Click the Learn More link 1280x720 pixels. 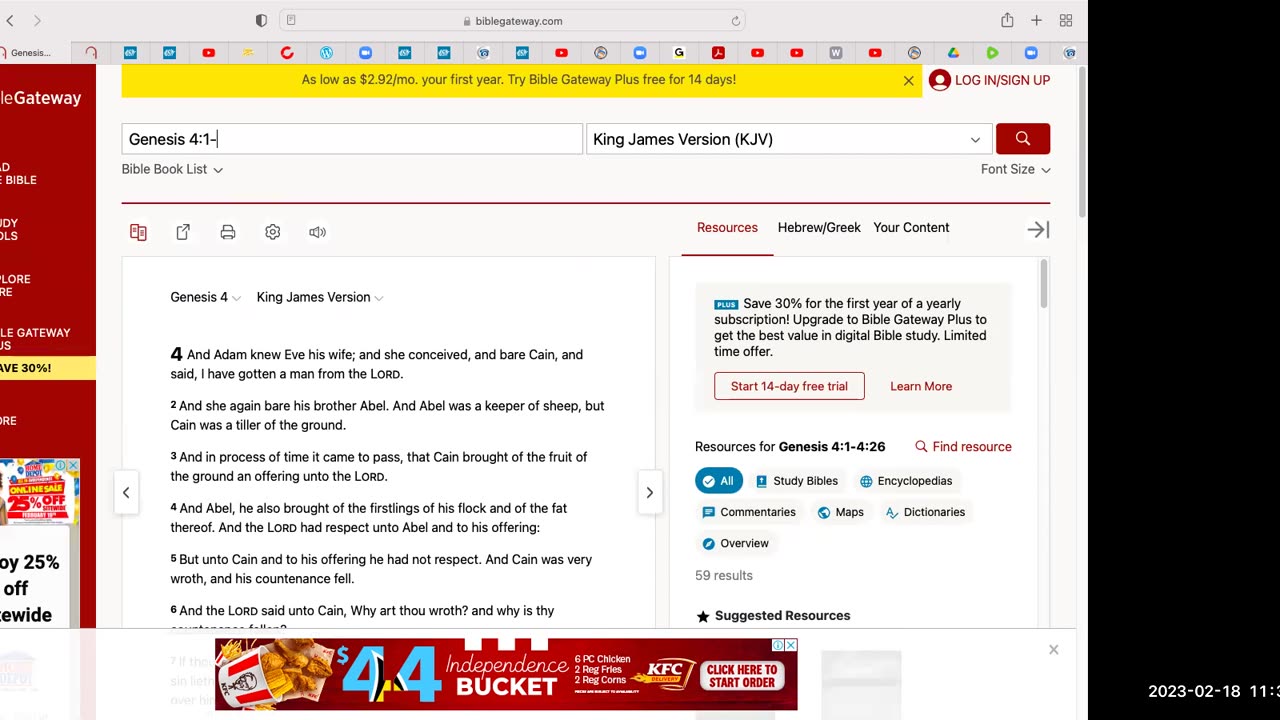(x=921, y=386)
